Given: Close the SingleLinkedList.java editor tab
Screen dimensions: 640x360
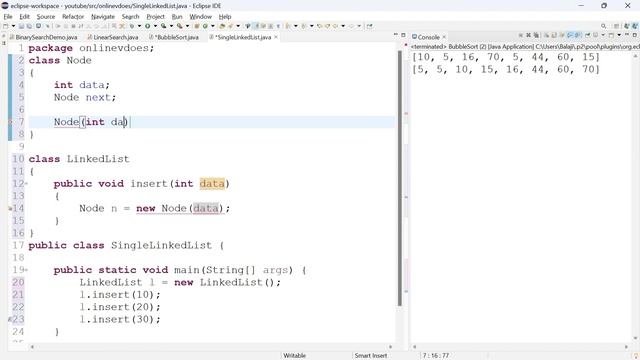Looking at the screenshot, I should (x=276, y=37).
